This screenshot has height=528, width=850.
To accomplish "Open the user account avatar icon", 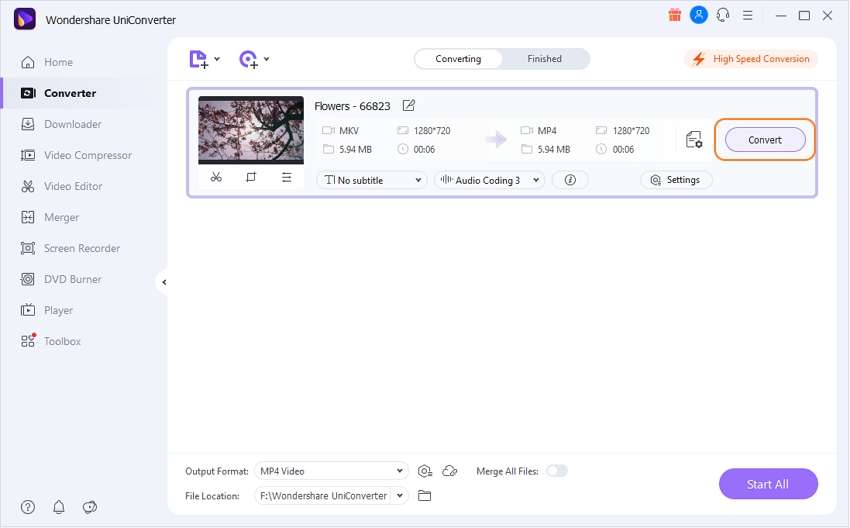I will pyautogui.click(x=698, y=15).
